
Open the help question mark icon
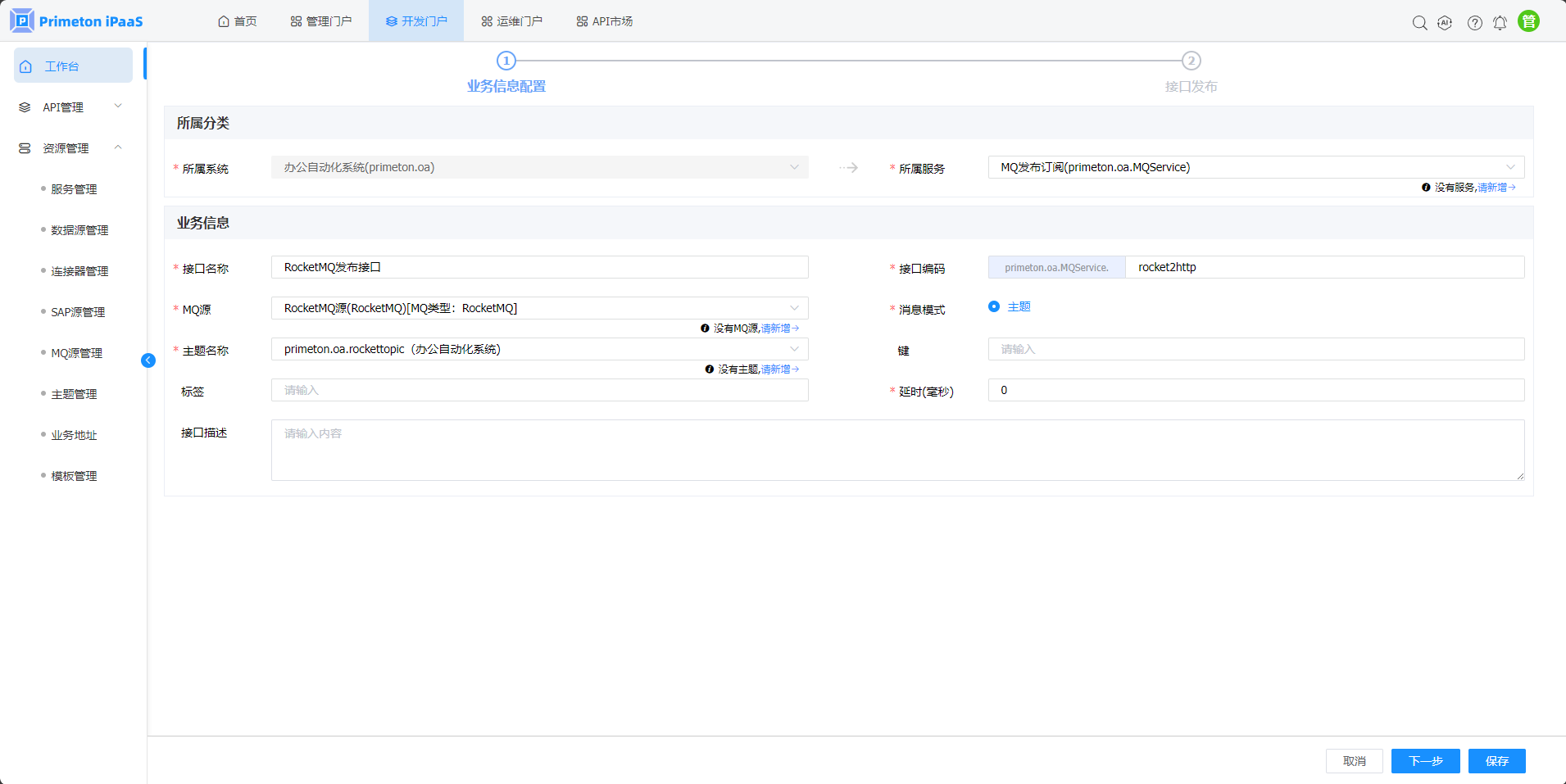point(1474,23)
